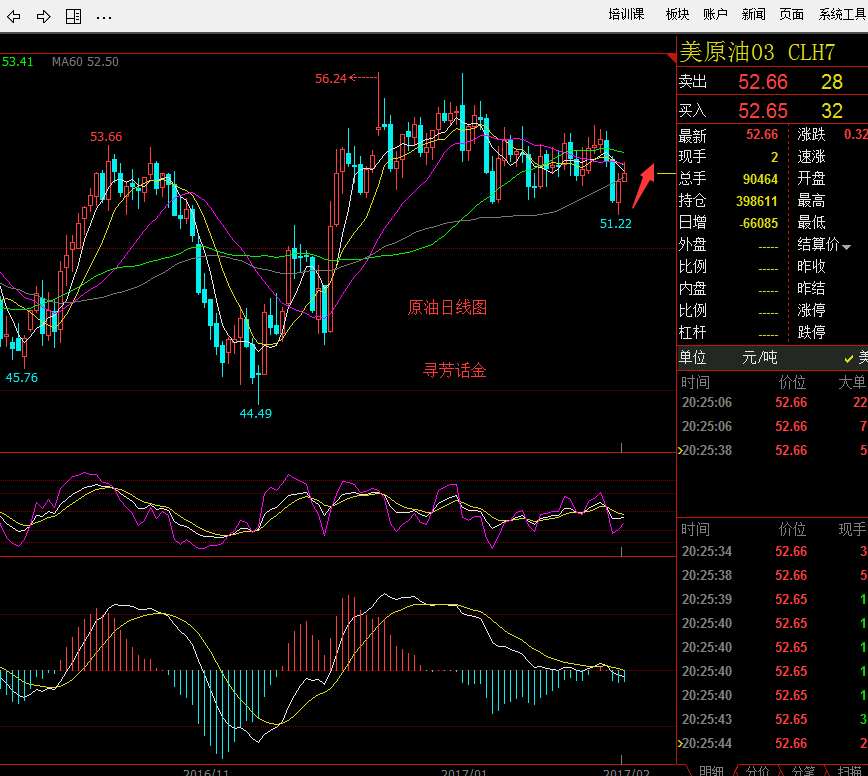The height and width of the screenshot is (776, 868).
Task: Select the MA60 52.50 indicator label
Action: point(85,62)
